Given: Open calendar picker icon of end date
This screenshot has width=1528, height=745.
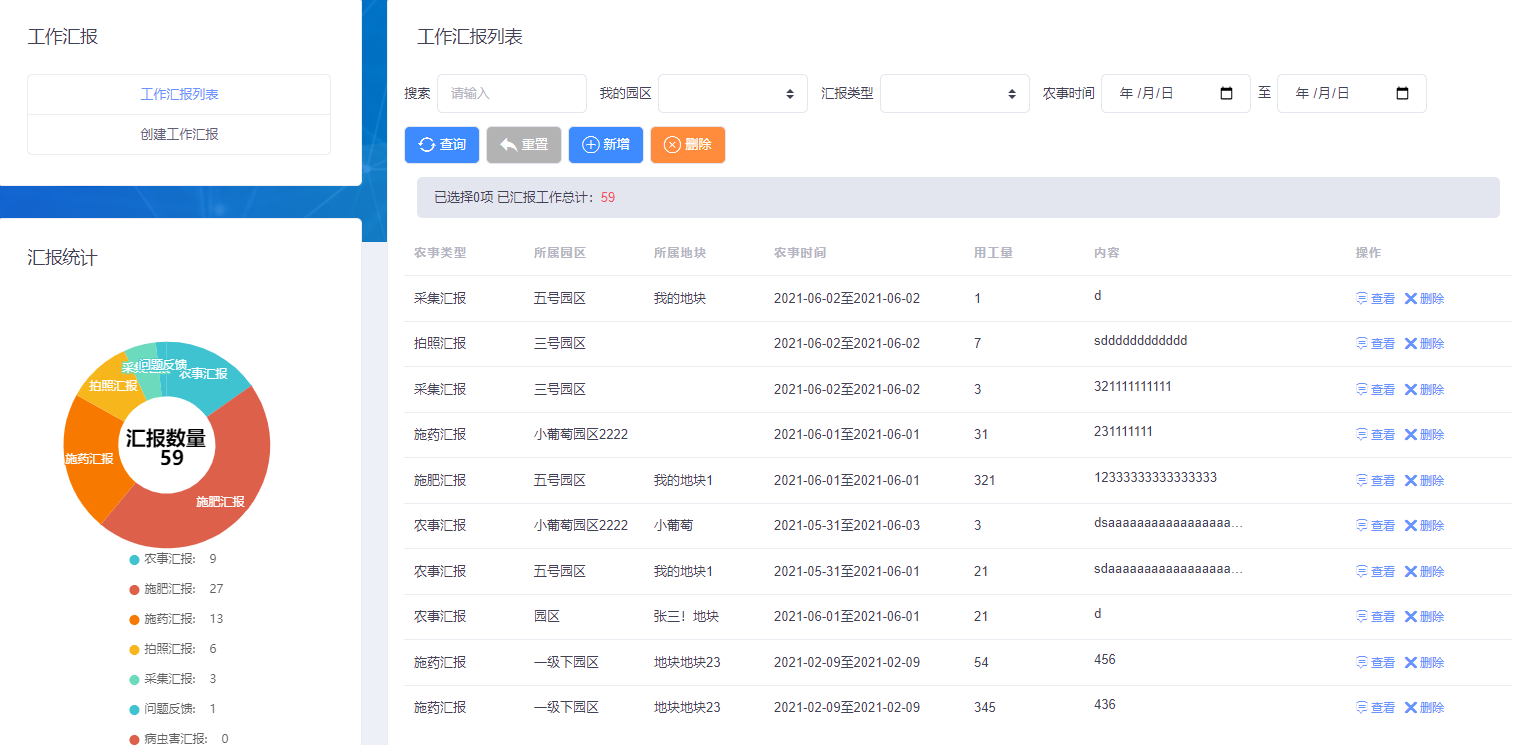Looking at the screenshot, I should point(1403,93).
